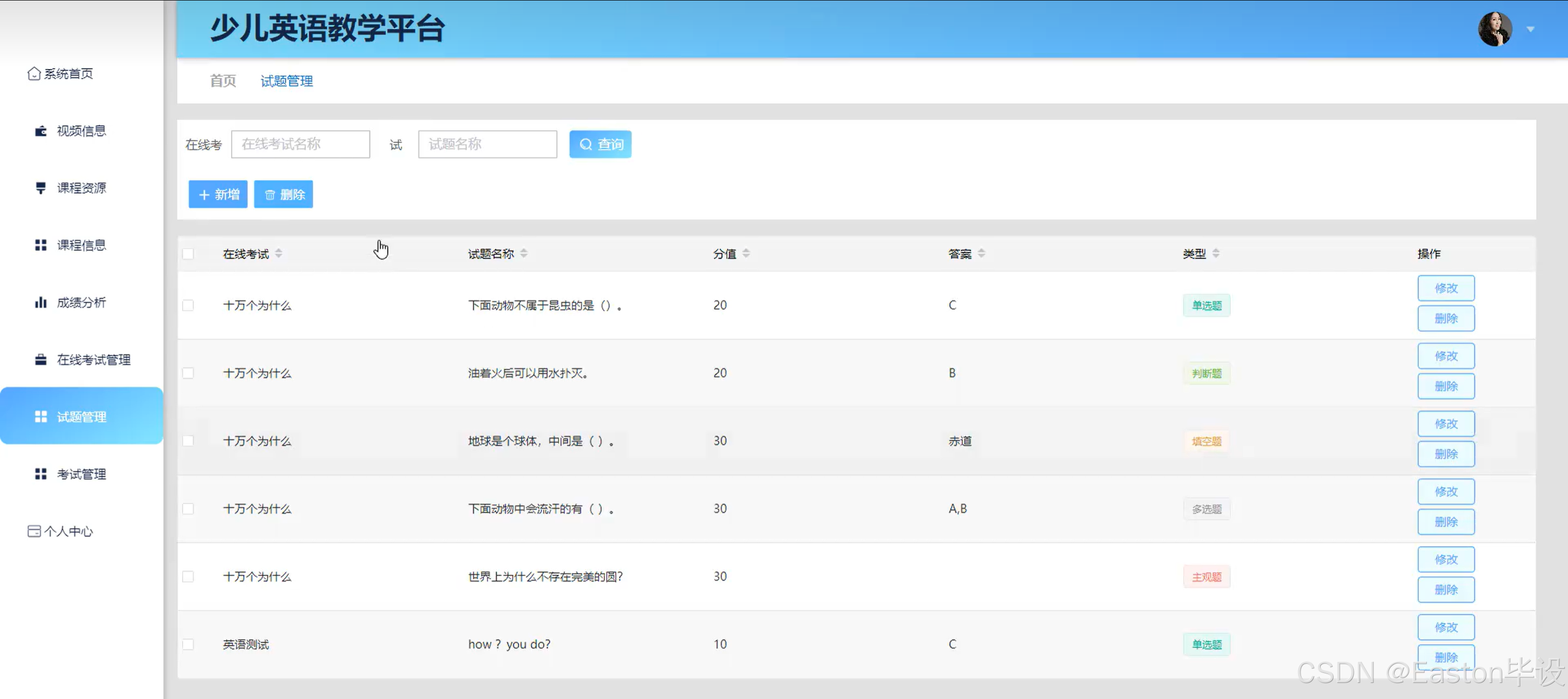Open 考试管理 menu item

pos(81,474)
